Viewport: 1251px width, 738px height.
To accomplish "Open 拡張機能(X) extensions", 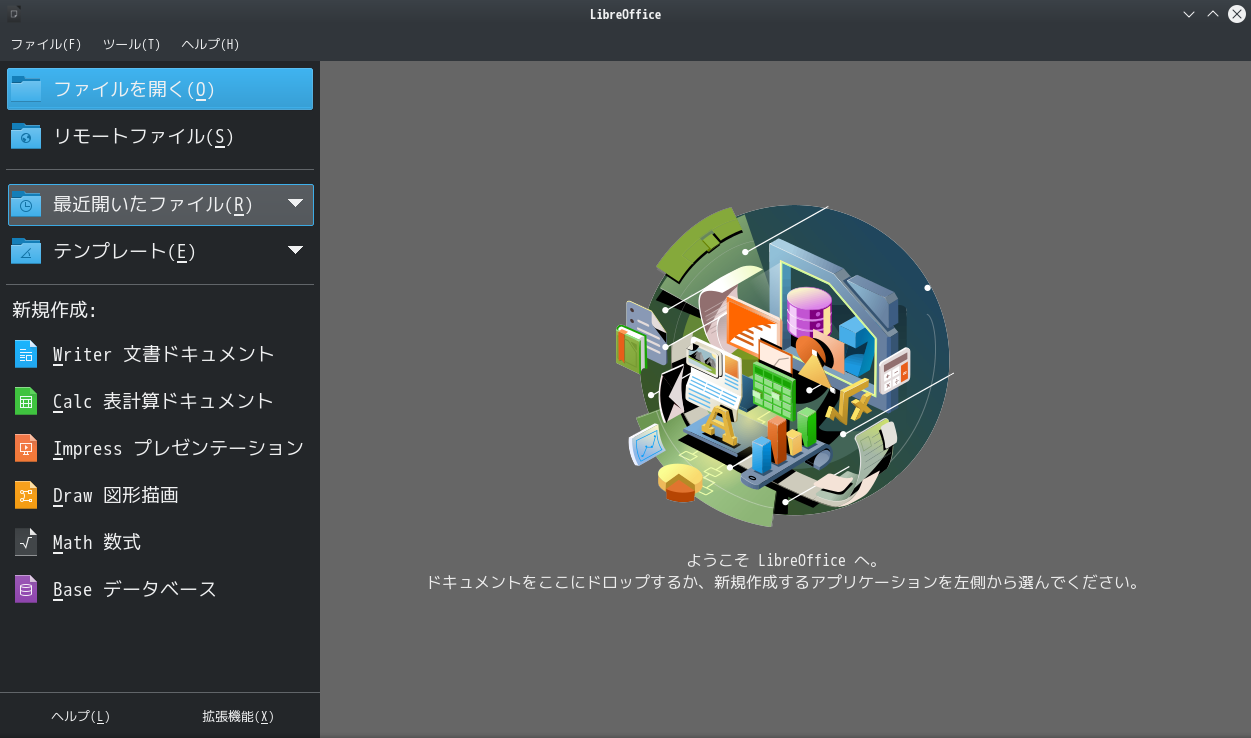I will [238, 716].
